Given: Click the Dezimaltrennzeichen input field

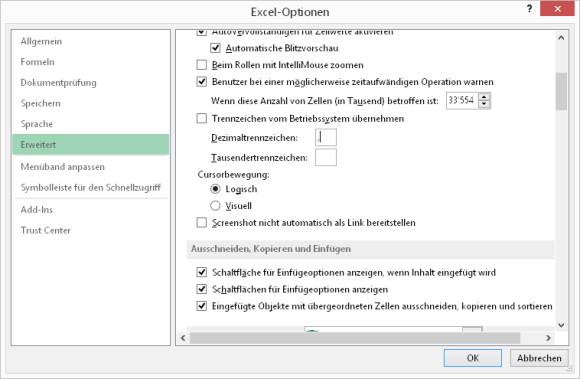Looking at the screenshot, I should tap(326, 138).
